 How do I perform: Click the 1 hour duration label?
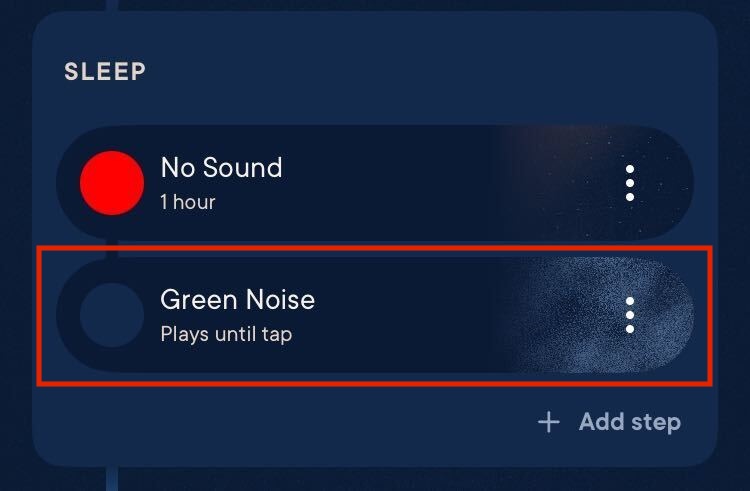(x=188, y=202)
